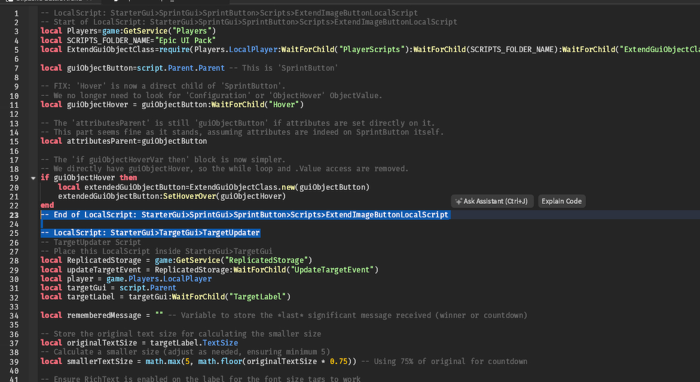The width and height of the screenshot is (700, 382).
Task: Click the sparkle icon on Ask Assistant
Action: coord(458,202)
